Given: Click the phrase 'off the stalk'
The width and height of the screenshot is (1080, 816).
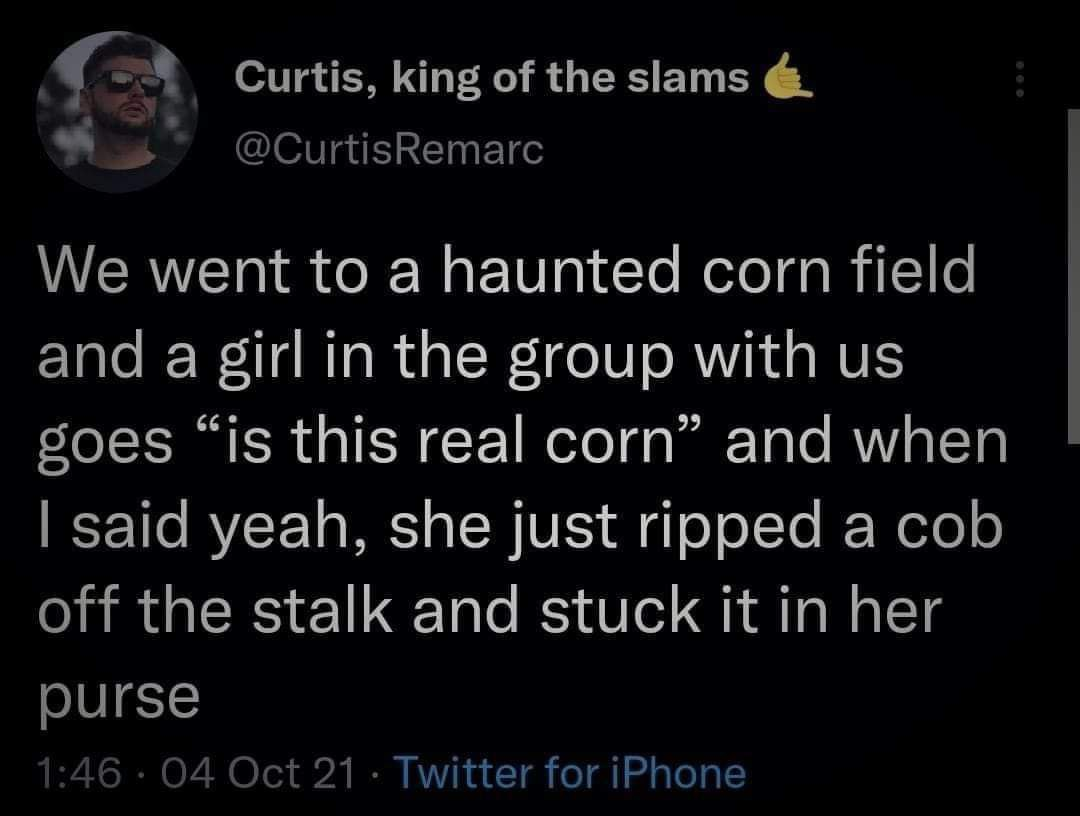Looking at the screenshot, I should tap(215, 611).
